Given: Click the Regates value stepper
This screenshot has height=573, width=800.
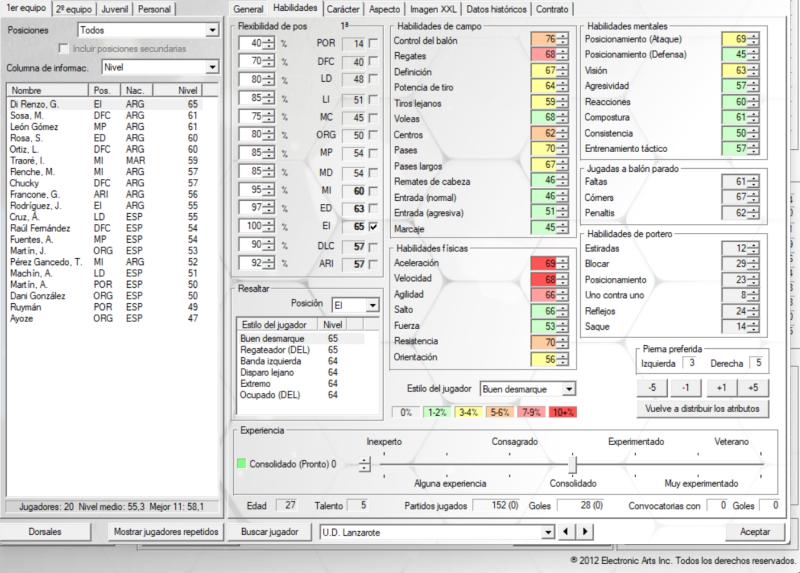Looking at the screenshot, I should 563,55.
